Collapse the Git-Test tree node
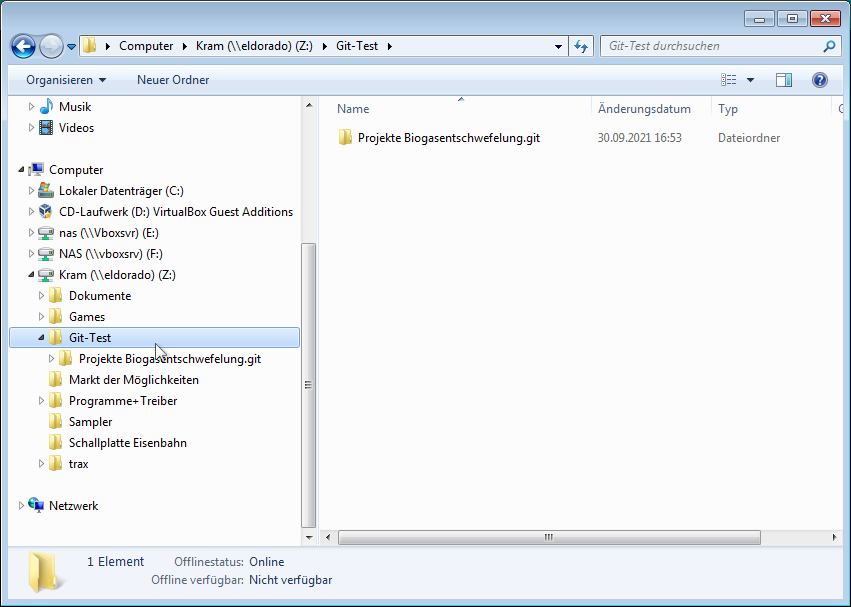 point(41,338)
